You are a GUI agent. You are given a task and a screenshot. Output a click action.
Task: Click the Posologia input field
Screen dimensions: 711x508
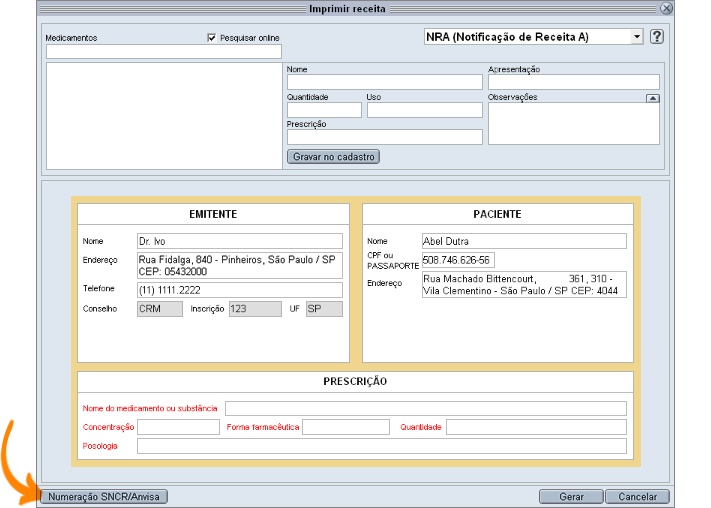coord(382,446)
